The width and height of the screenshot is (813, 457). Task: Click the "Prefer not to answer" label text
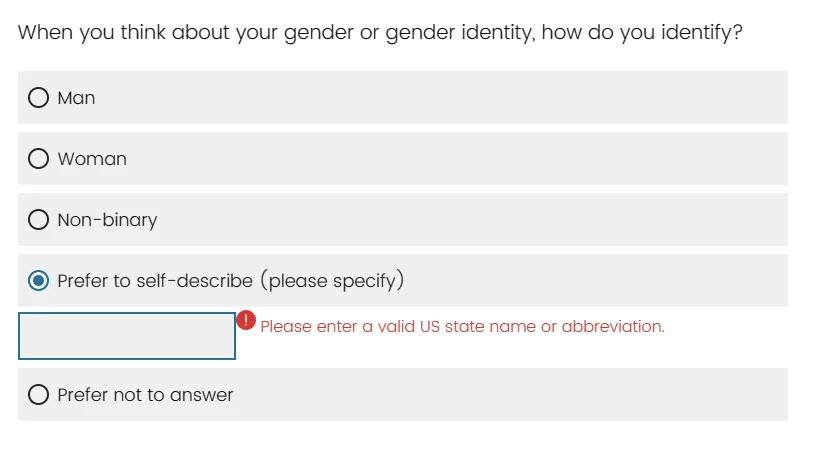[x=145, y=395]
